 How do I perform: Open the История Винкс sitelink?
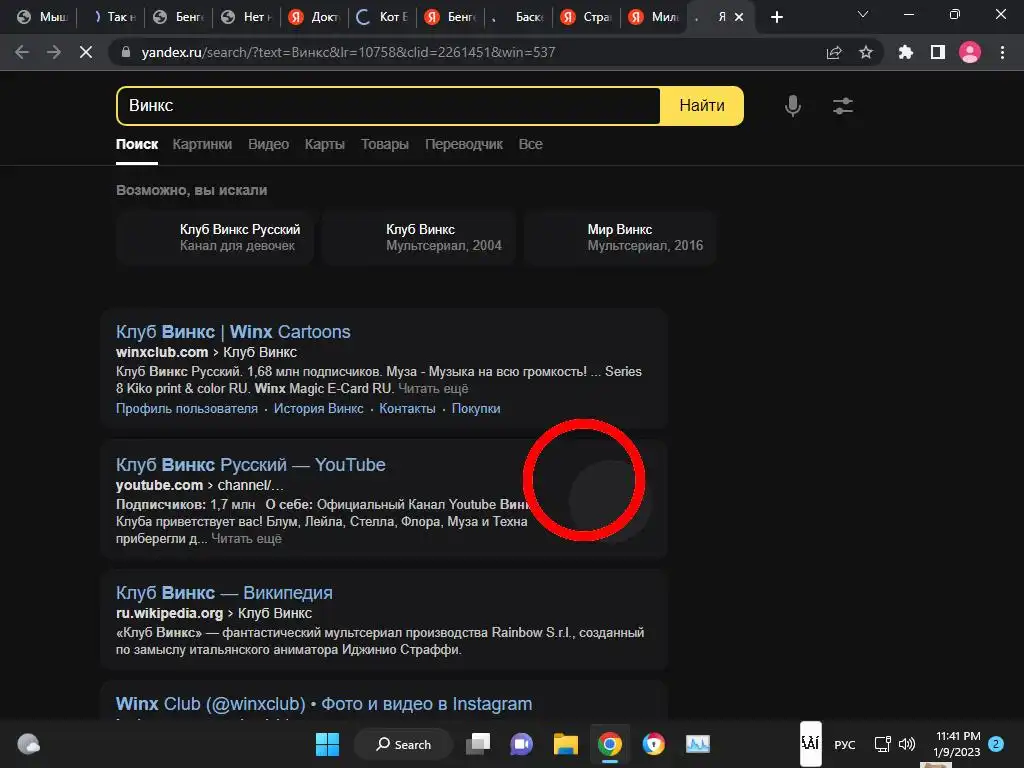pos(319,409)
